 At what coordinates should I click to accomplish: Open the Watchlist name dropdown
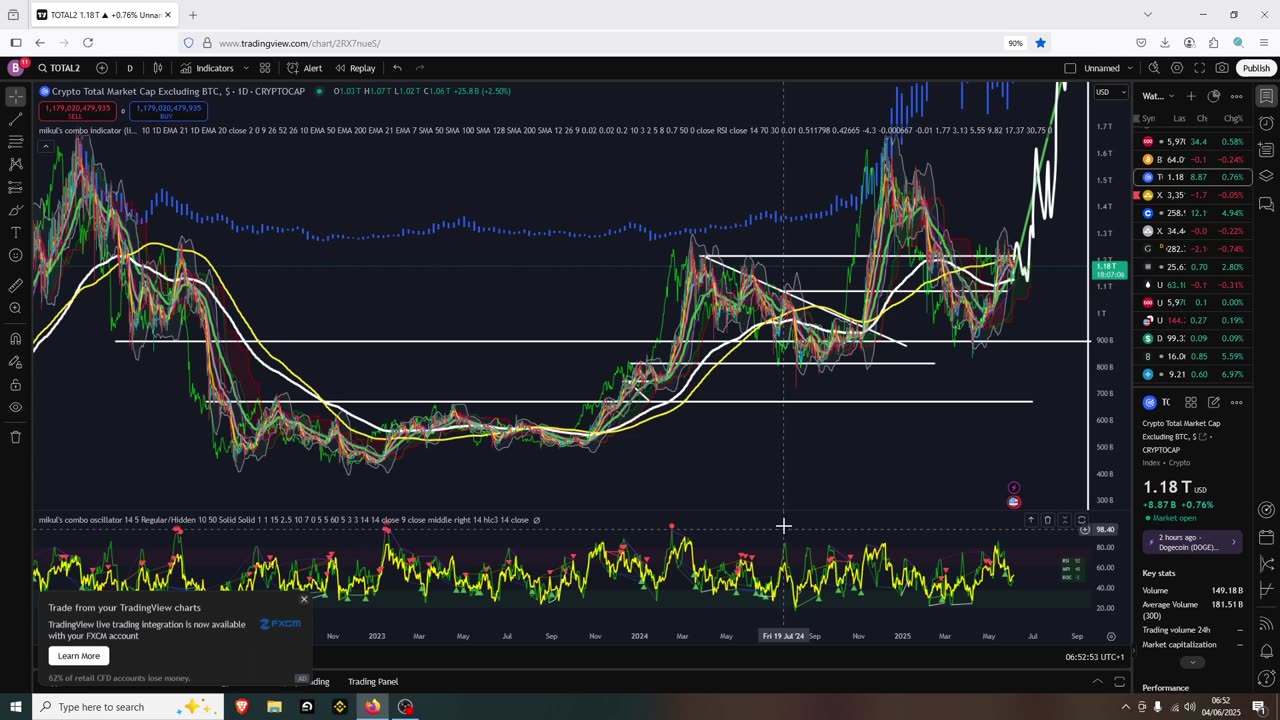[x=1158, y=96]
